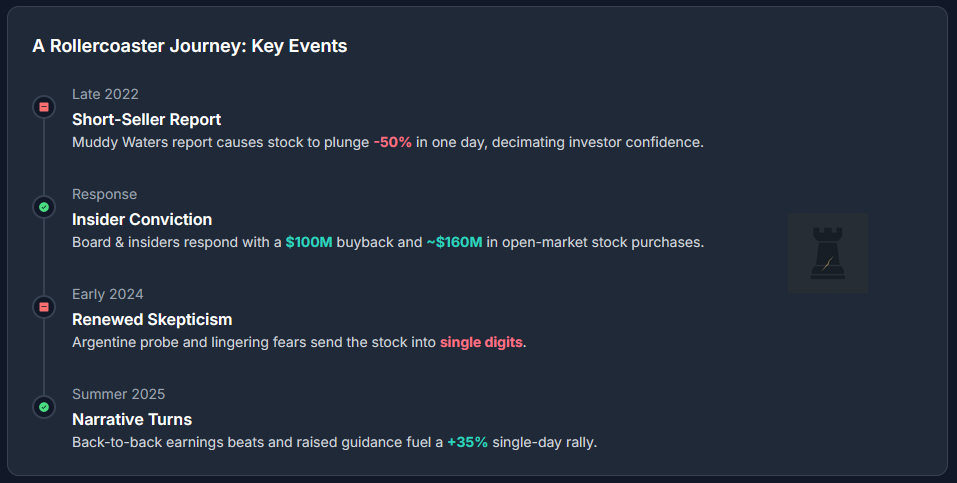Click the red marker beside Renewed Skepticism
This screenshot has height=483, width=957.
coord(44,307)
